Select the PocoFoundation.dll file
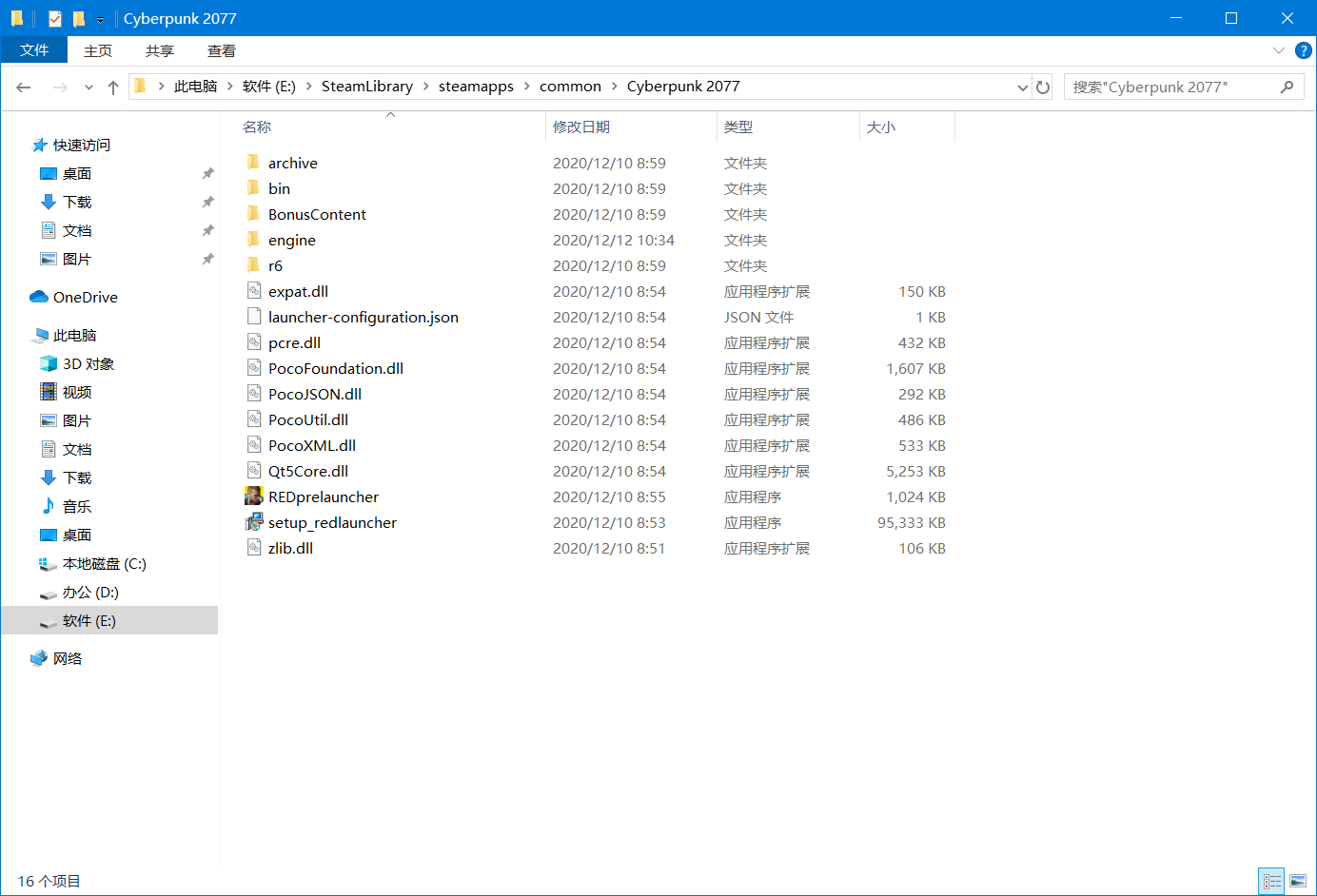Screen dimensions: 1317x896 pyautogui.click(x=336, y=368)
